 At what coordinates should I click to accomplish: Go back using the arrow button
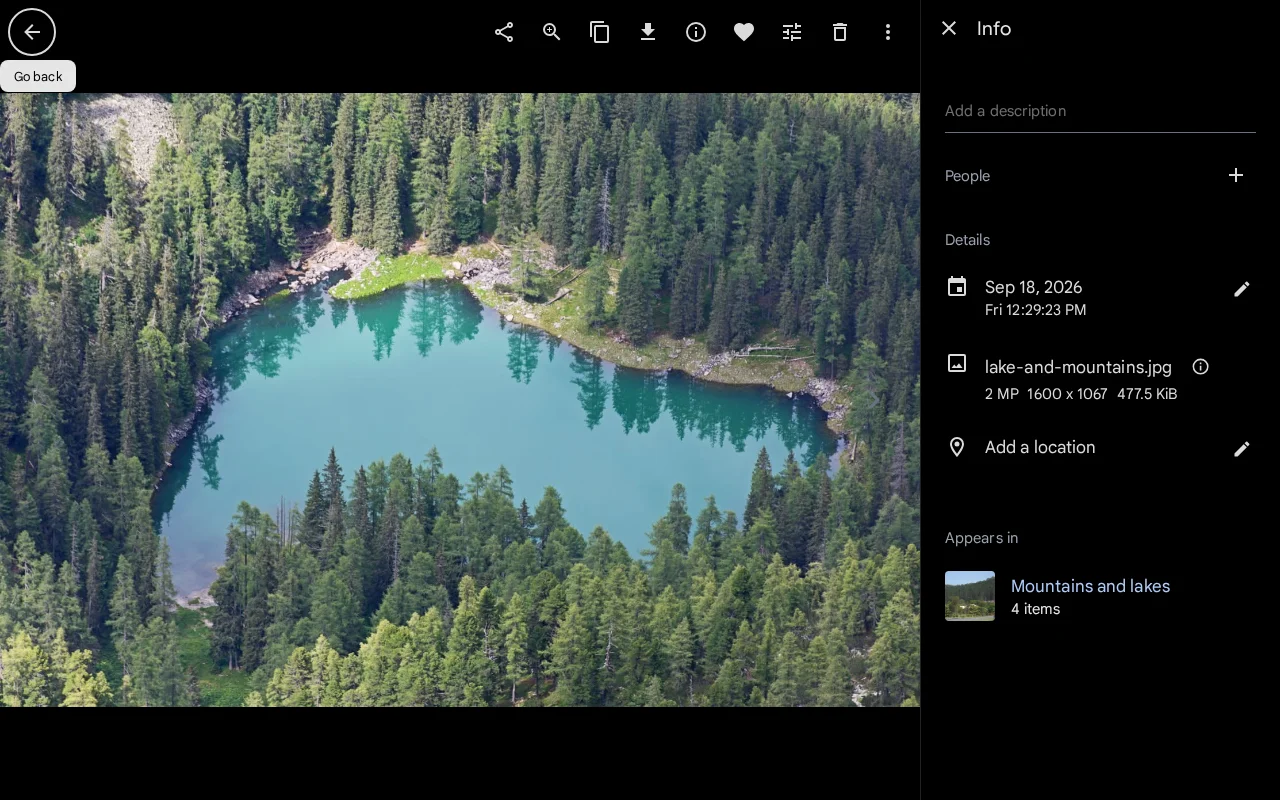point(32,32)
